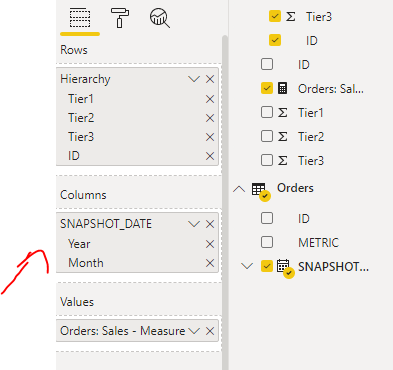The height and width of the screenshot is (370, 393).
Task: Open the Fields tab icon
Action: pyautogui.click(x=80, y=18)
